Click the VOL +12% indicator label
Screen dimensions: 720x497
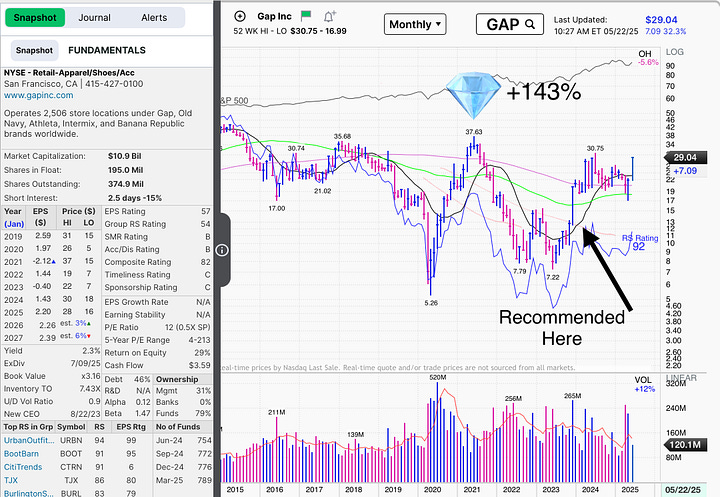pyautogui.click(x=644, y=384)
